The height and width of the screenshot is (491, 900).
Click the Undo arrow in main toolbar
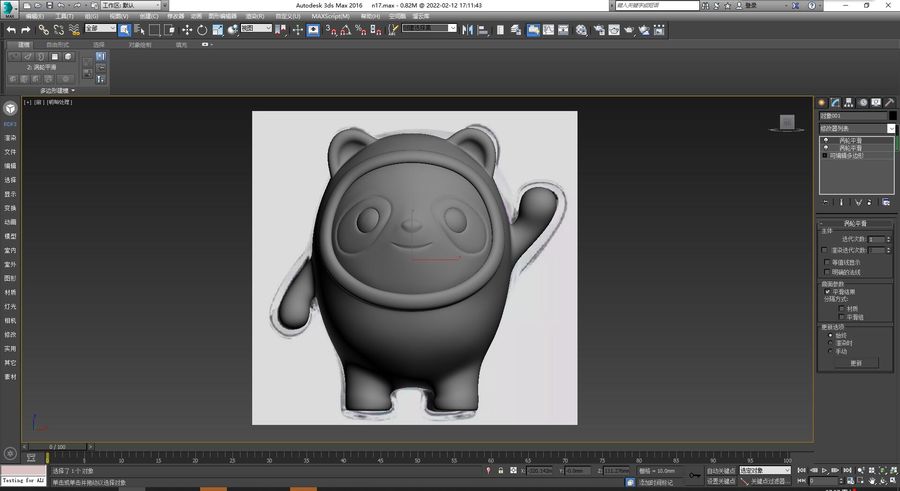(x=11, y=30)
